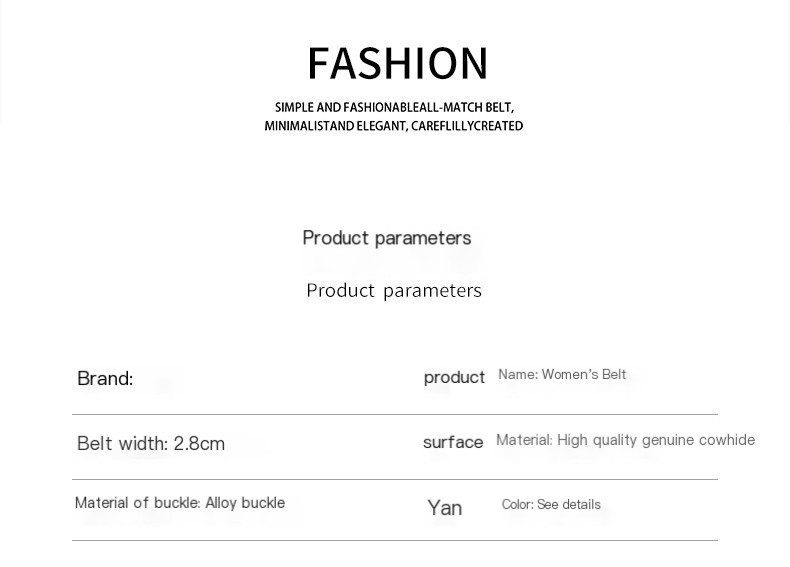
Task: Click the blurred text between the Product parameters headings
Action: point(394,263)
